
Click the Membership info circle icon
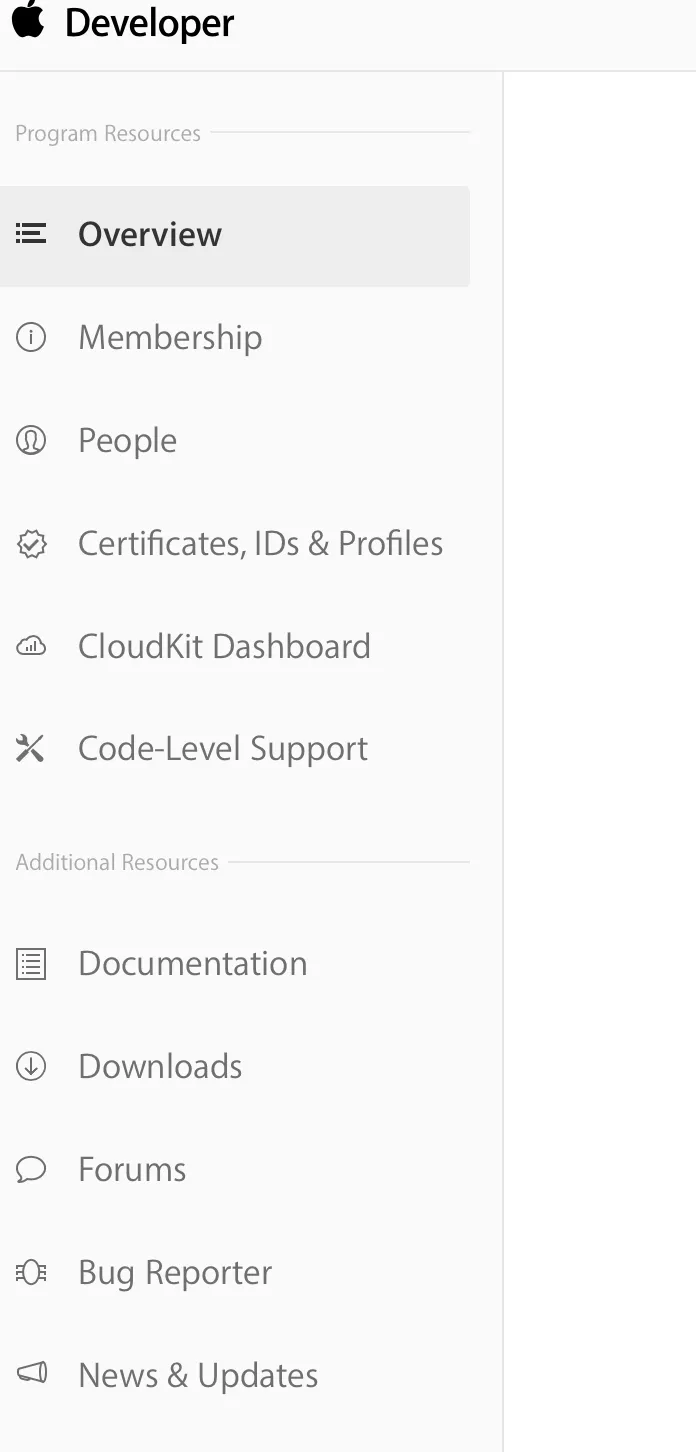point(31,338)
